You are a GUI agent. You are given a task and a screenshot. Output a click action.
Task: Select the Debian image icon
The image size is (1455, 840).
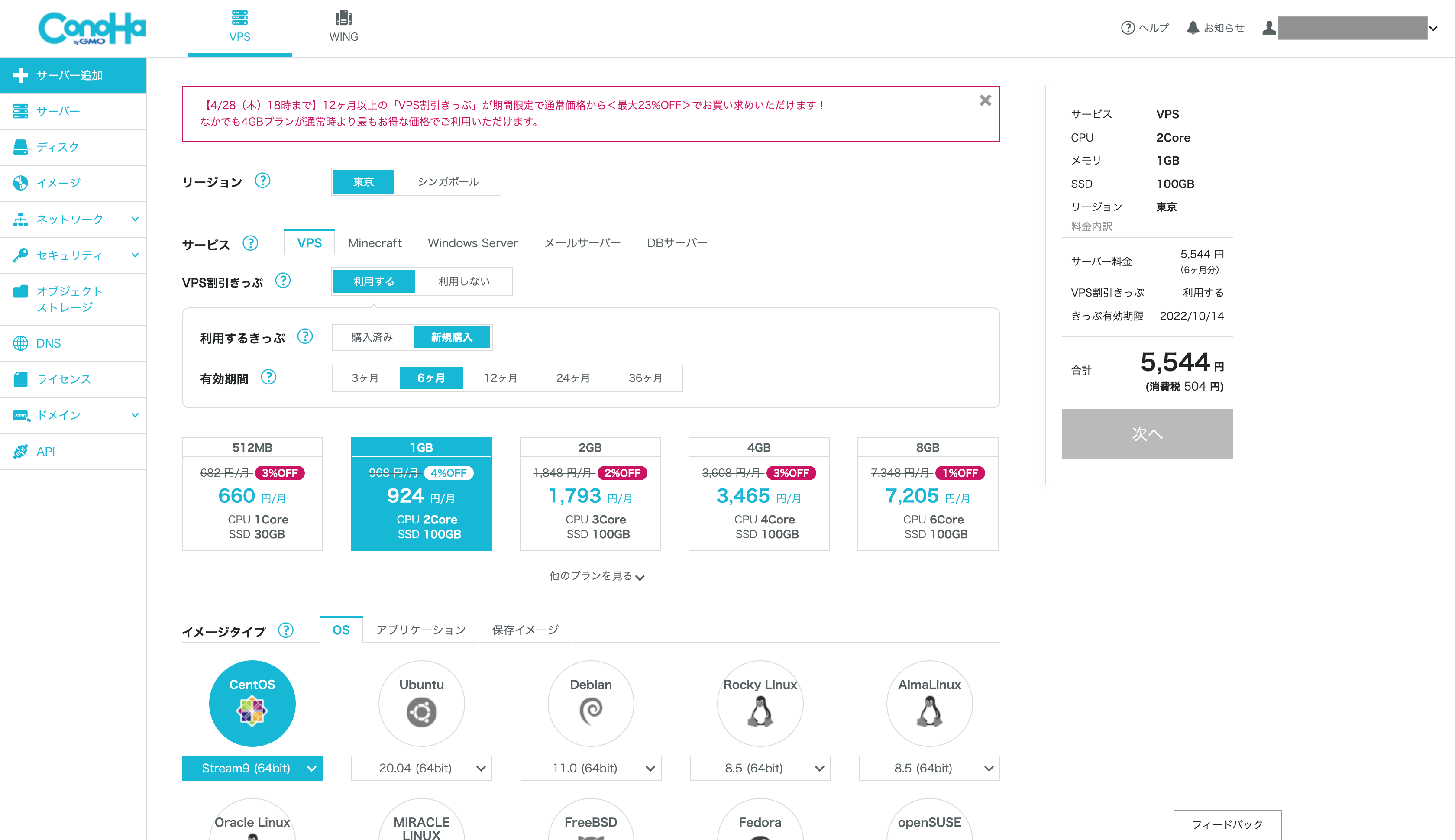(591, 703)
